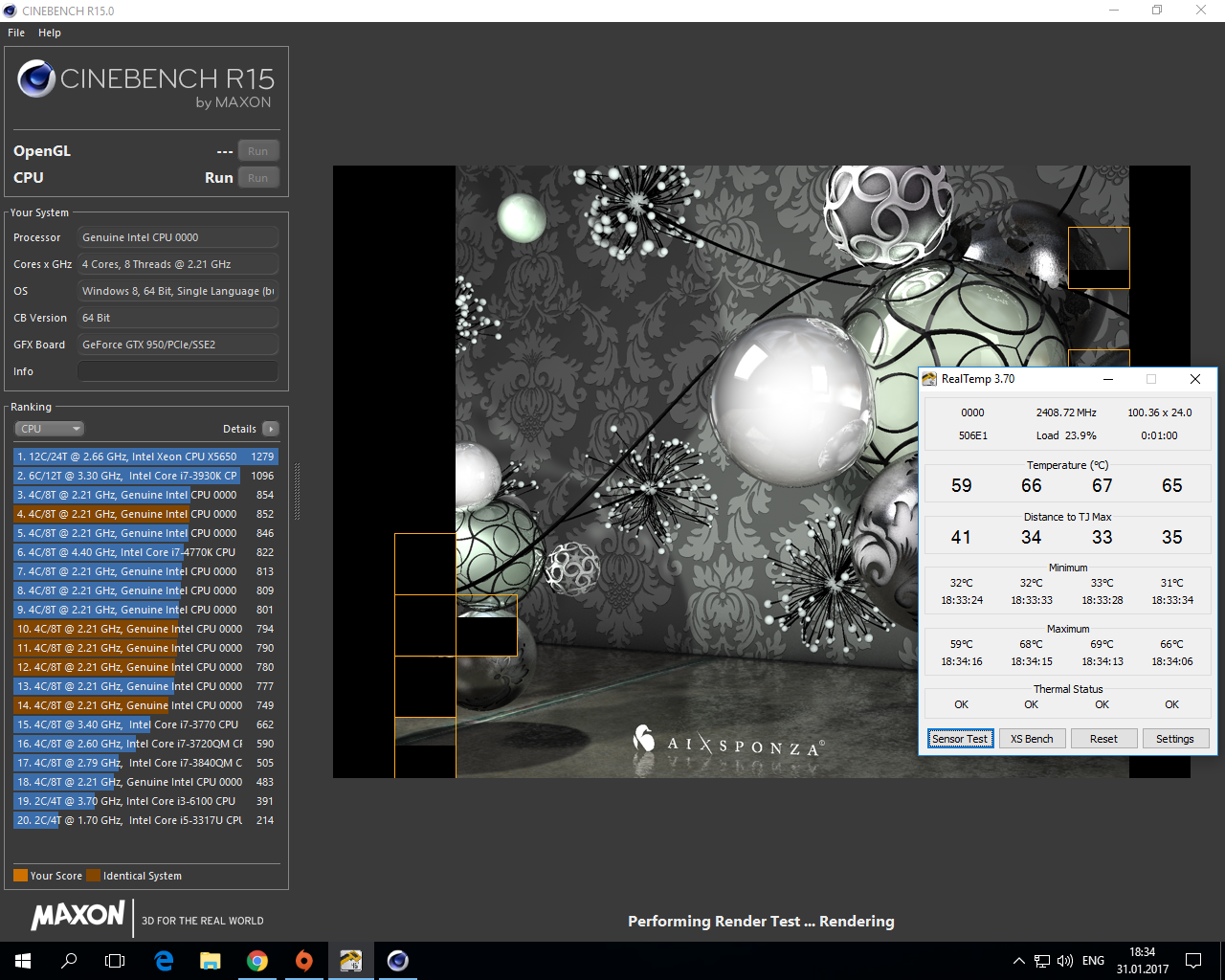1225x980 pixels.
Task: Open the taskbar search icon
Action: tap(69, 961)
